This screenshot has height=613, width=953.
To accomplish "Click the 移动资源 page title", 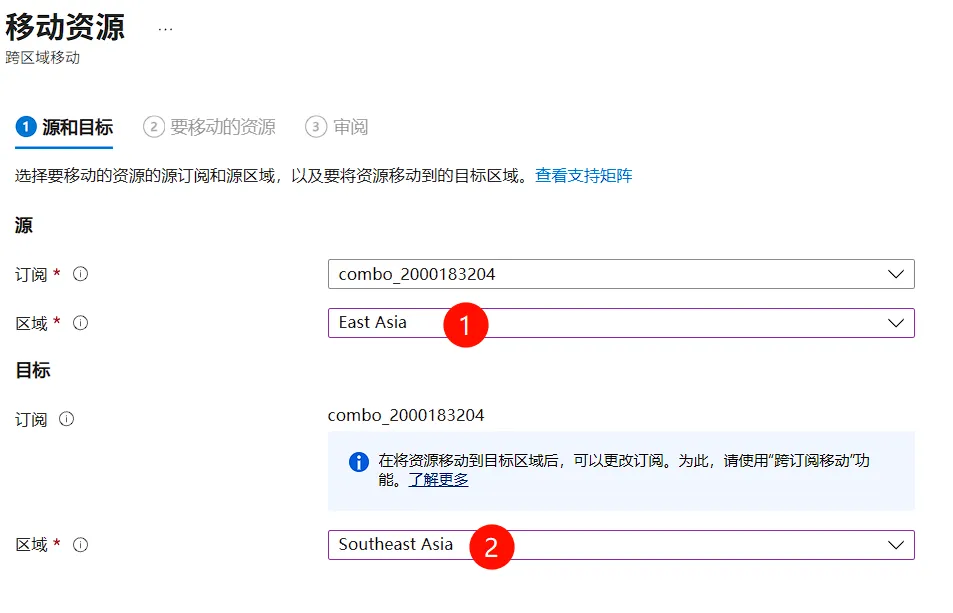I will pos(65,26).
